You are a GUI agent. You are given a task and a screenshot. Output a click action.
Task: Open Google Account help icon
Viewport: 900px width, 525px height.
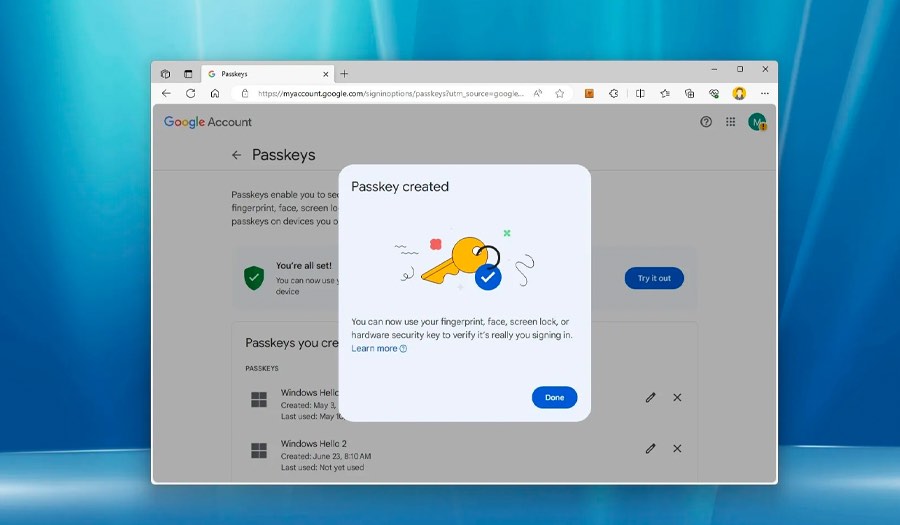pos(706,122)
